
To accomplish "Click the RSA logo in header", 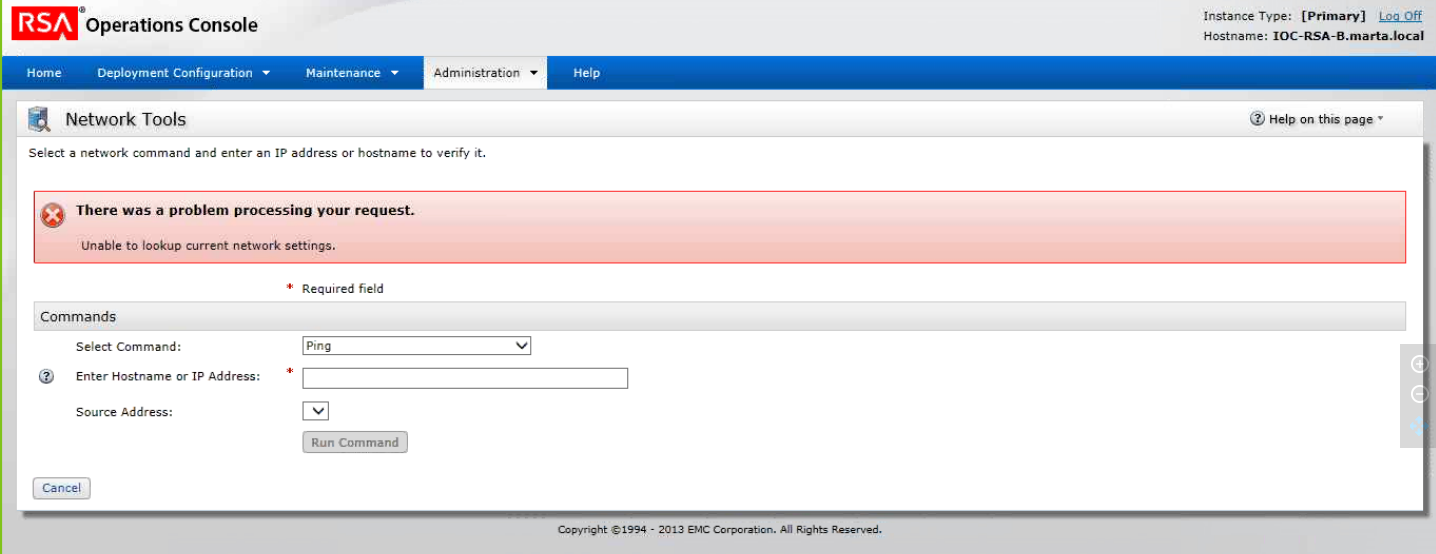I will coord(44,24).
